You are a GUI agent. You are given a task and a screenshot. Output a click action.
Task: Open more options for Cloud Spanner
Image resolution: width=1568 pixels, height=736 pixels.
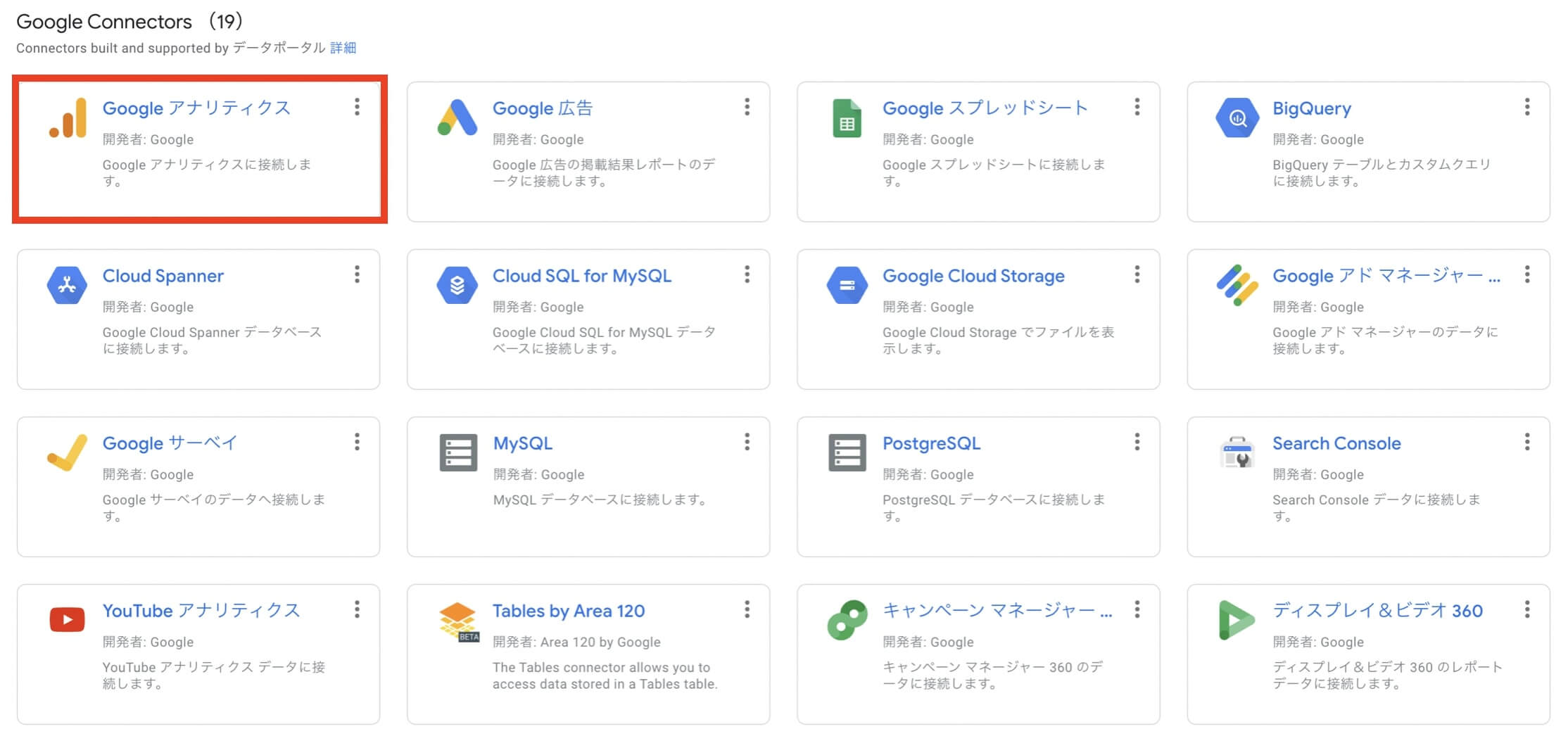[x=358, y=274]
